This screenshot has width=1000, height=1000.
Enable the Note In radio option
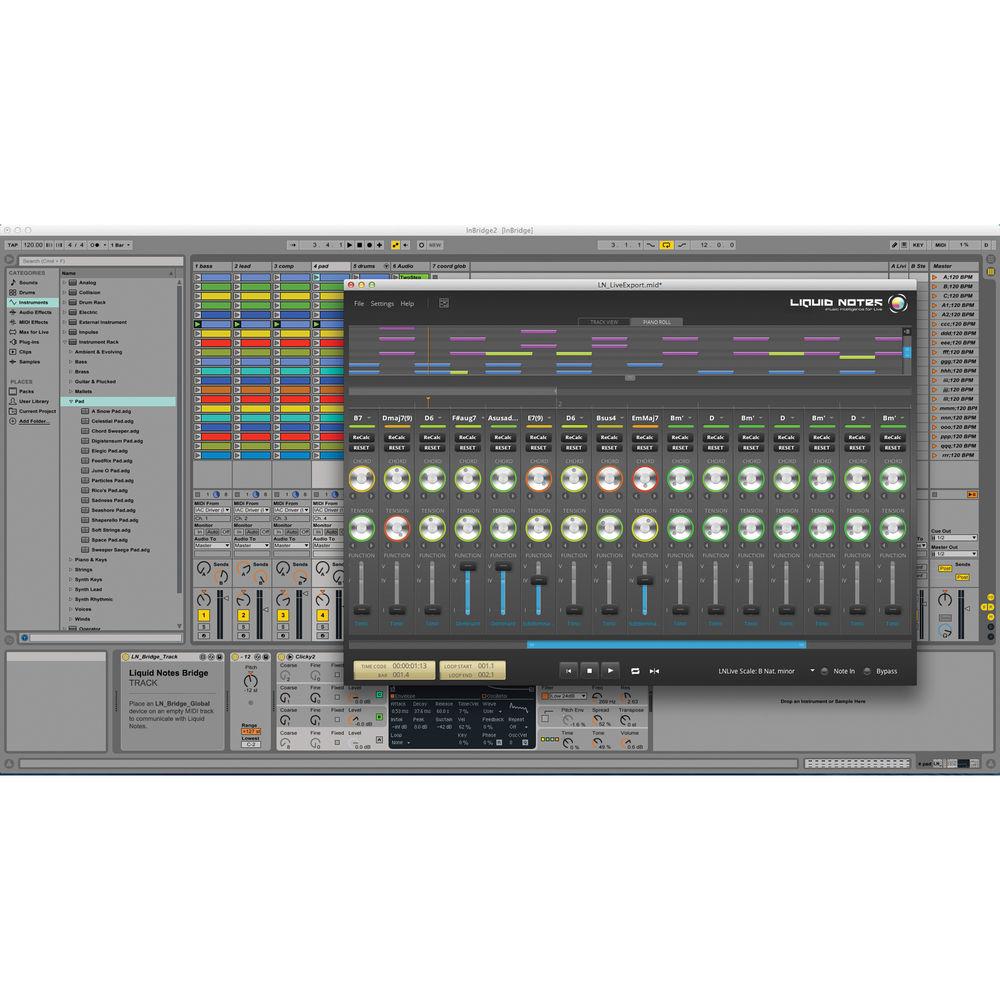(825, 671)
